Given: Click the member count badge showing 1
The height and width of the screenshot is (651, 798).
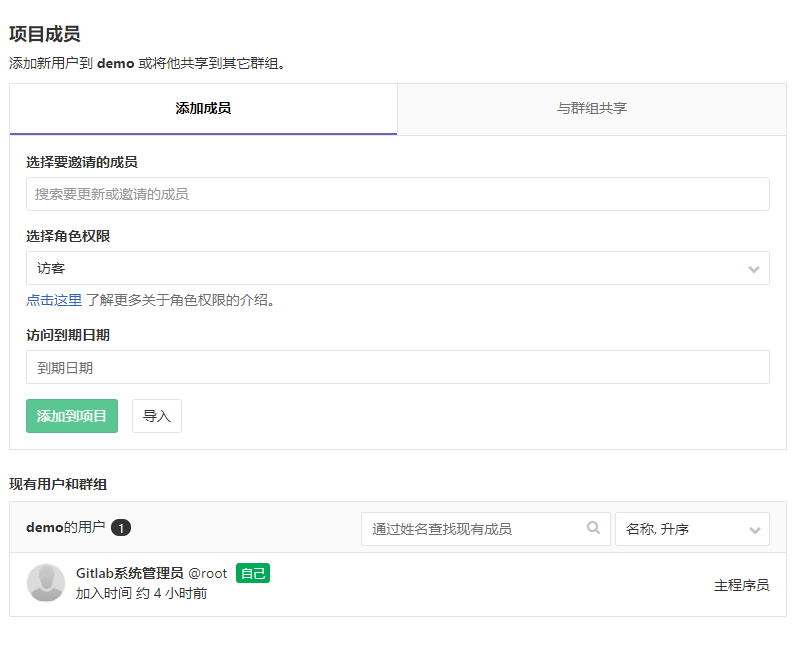Looking at the screenshot, I should (x=121, y=528).
